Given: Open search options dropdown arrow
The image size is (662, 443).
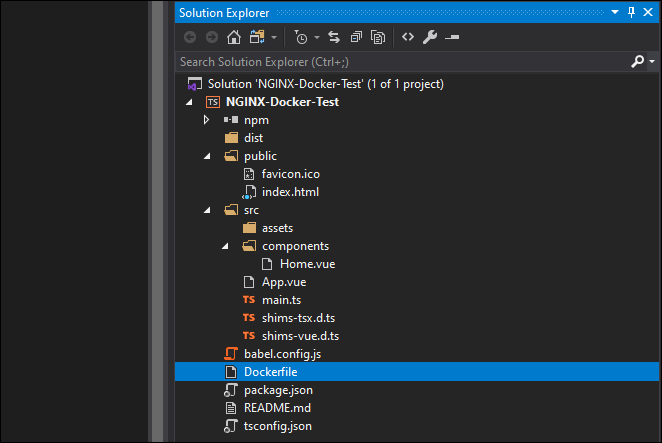Looking at the screenshot, I should point(652,62).
